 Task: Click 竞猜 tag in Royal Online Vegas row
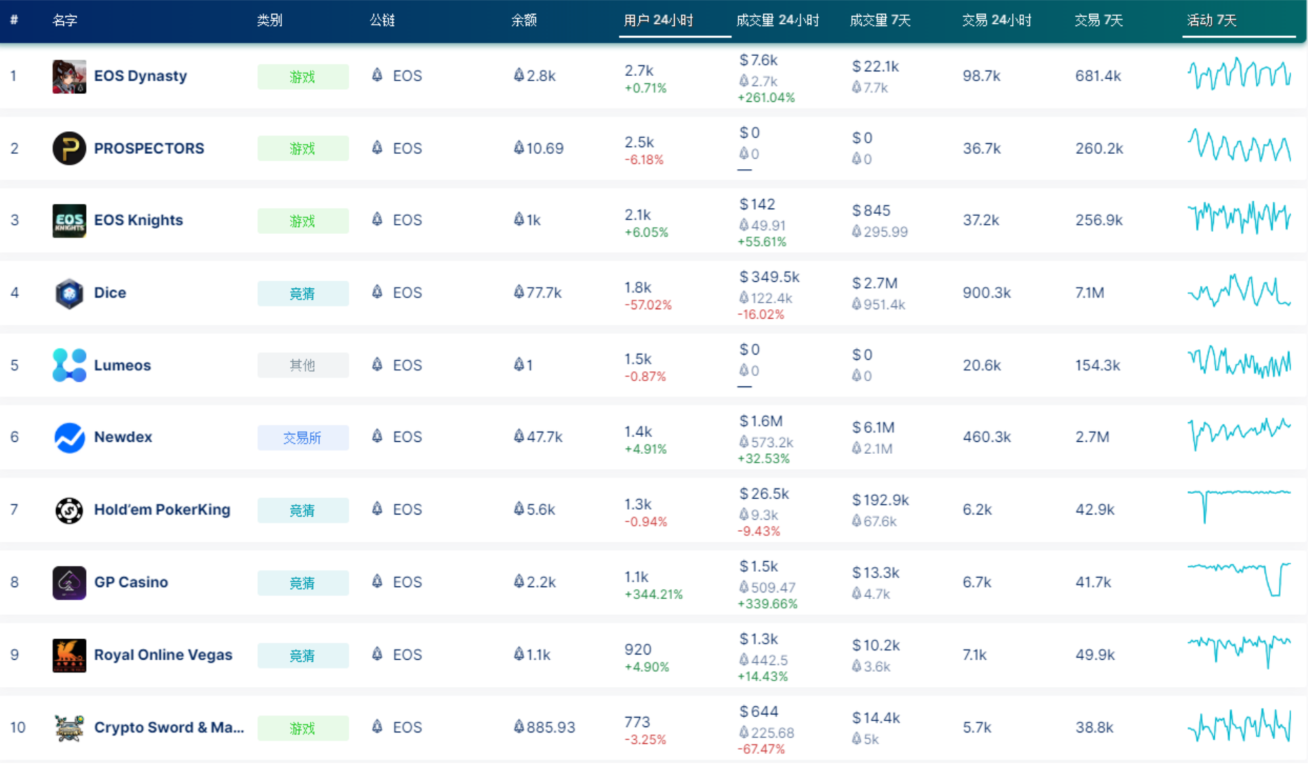[x=303, y=655]
